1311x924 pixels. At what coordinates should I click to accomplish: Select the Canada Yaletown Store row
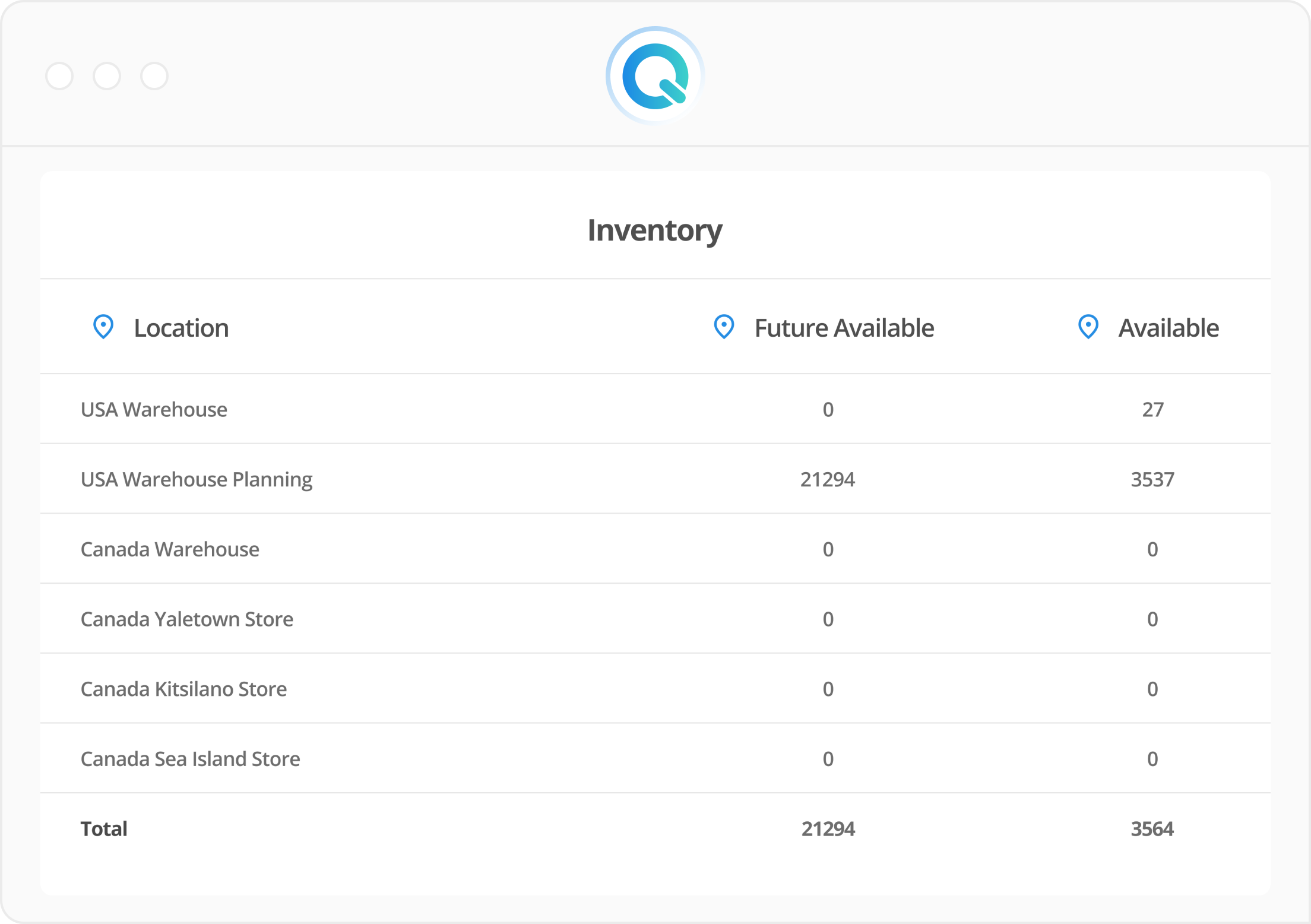point(186,619)
